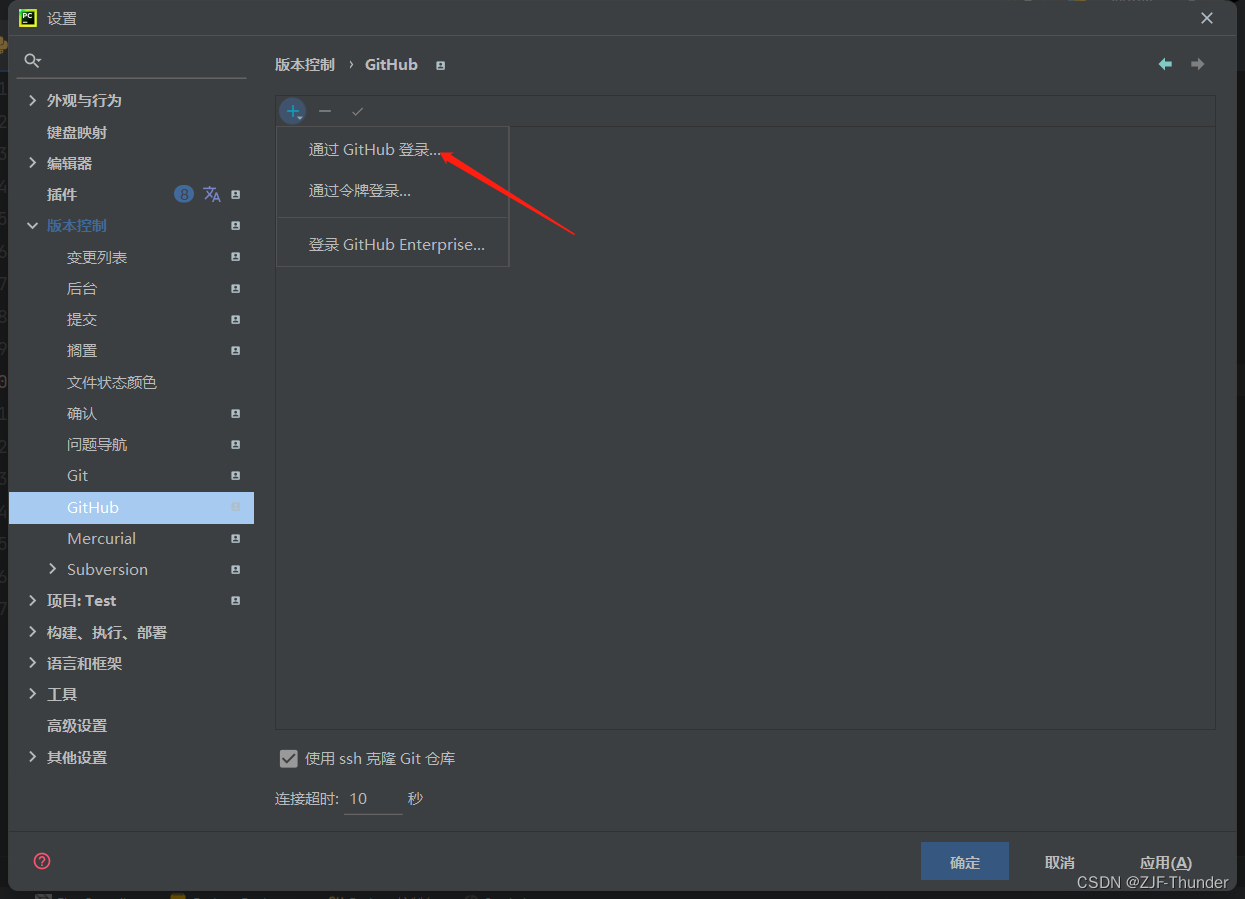
Task: Click 版本控制 in the breadcrumb
Action: pyautogui.click(x=305, y=64)
